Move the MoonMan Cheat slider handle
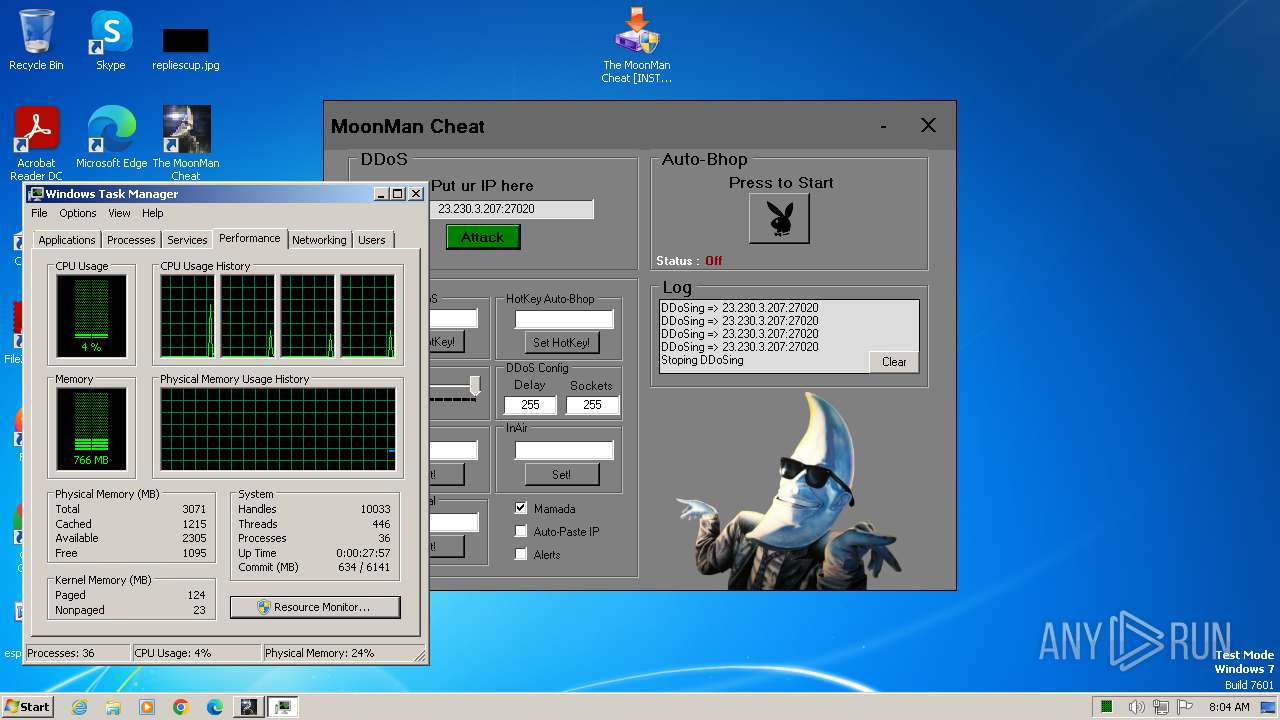 click(x=475, y=386)
